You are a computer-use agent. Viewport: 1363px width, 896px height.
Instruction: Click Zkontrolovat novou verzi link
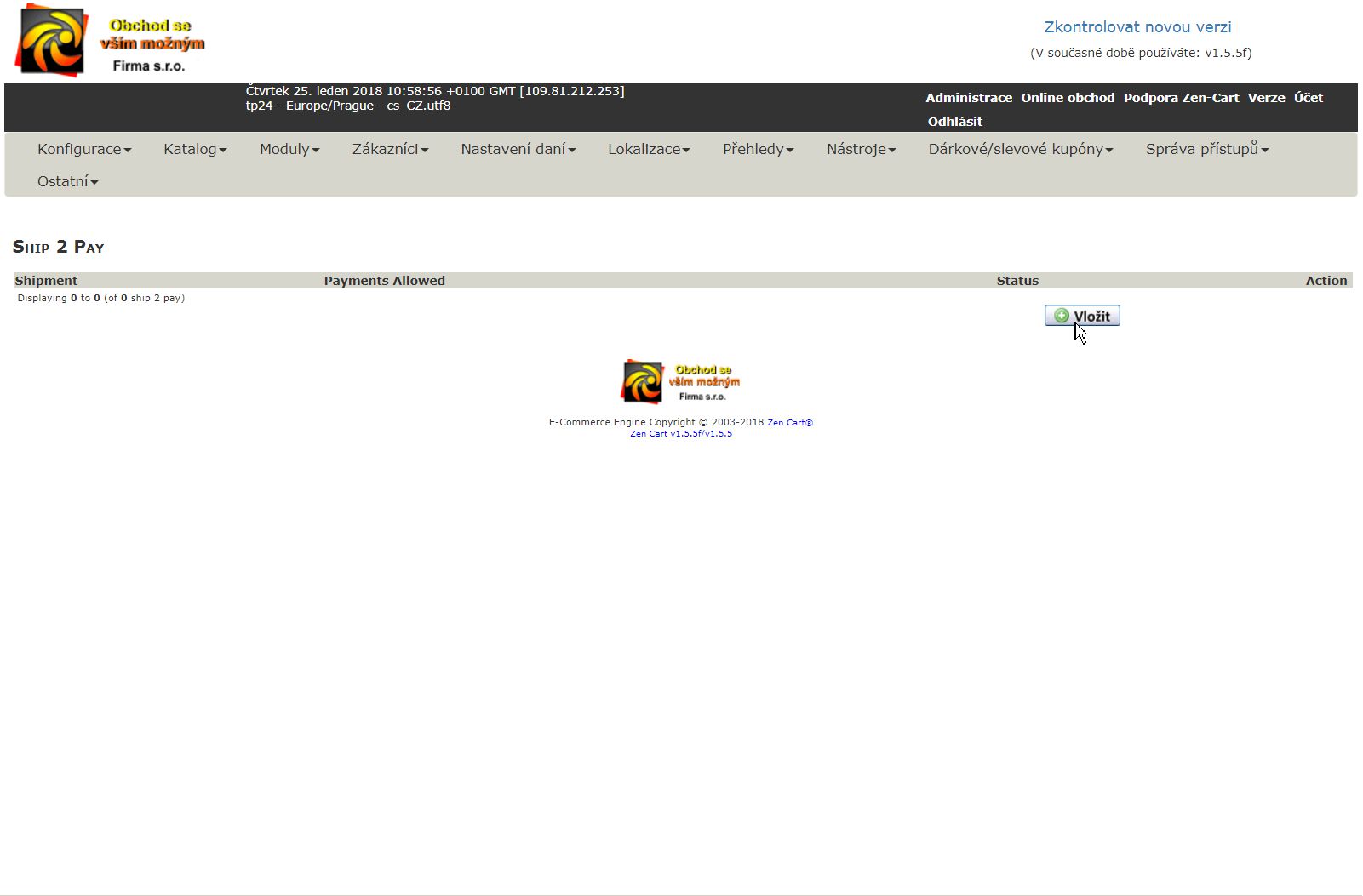tap(1137, 27)
